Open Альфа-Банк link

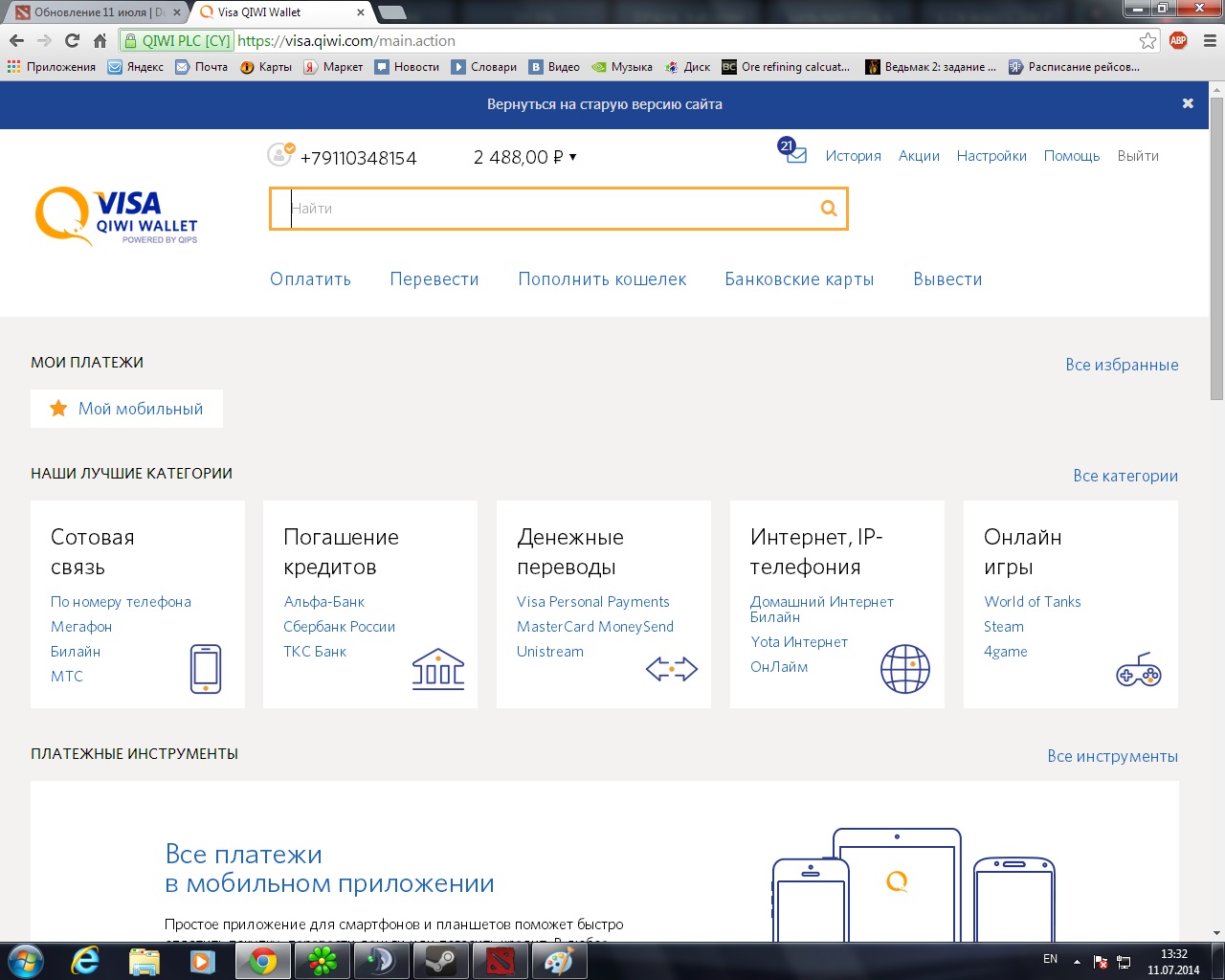coord(324,602)
